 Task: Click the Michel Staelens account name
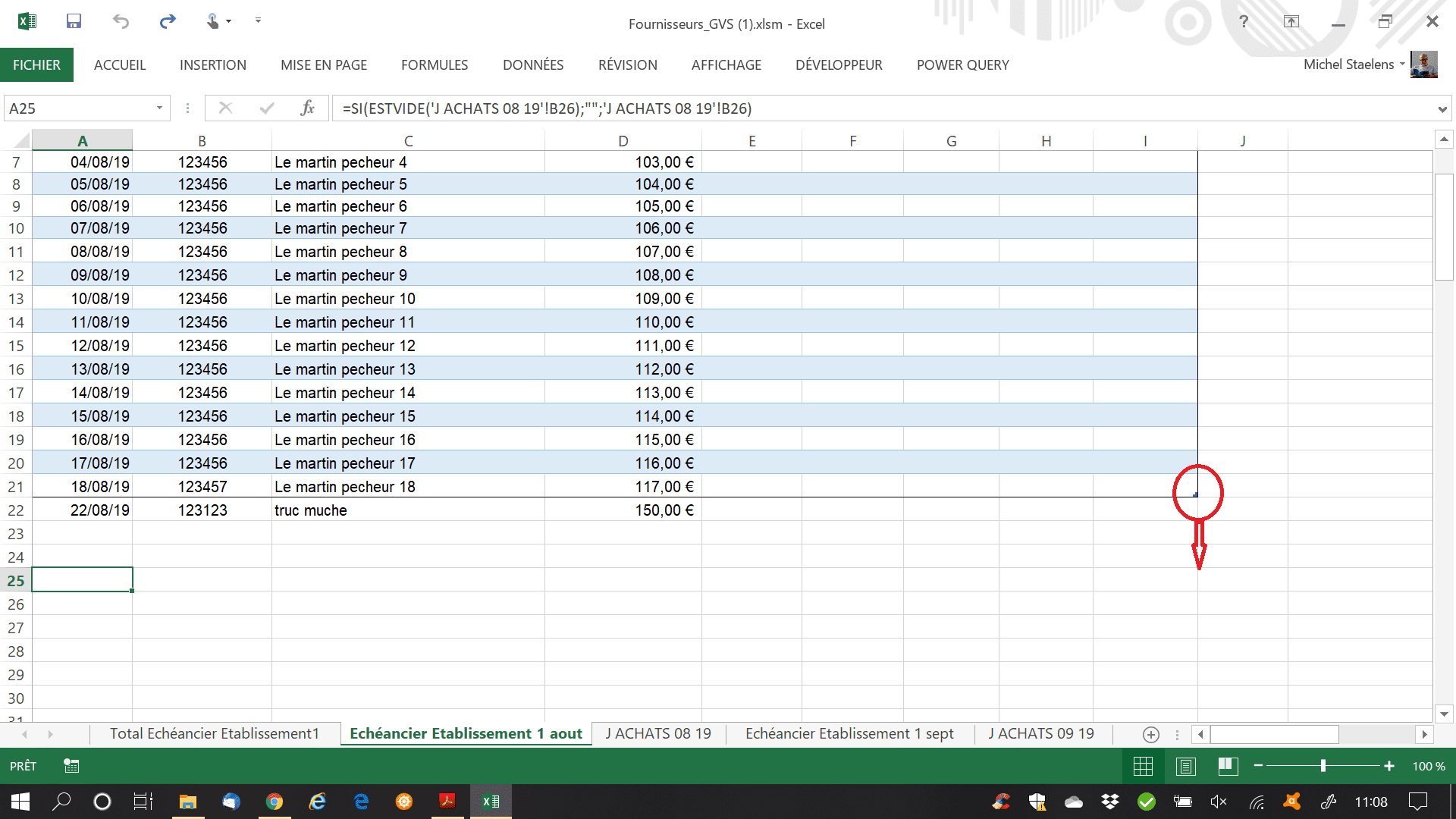pyautogui.click(x=1348, y=64)
